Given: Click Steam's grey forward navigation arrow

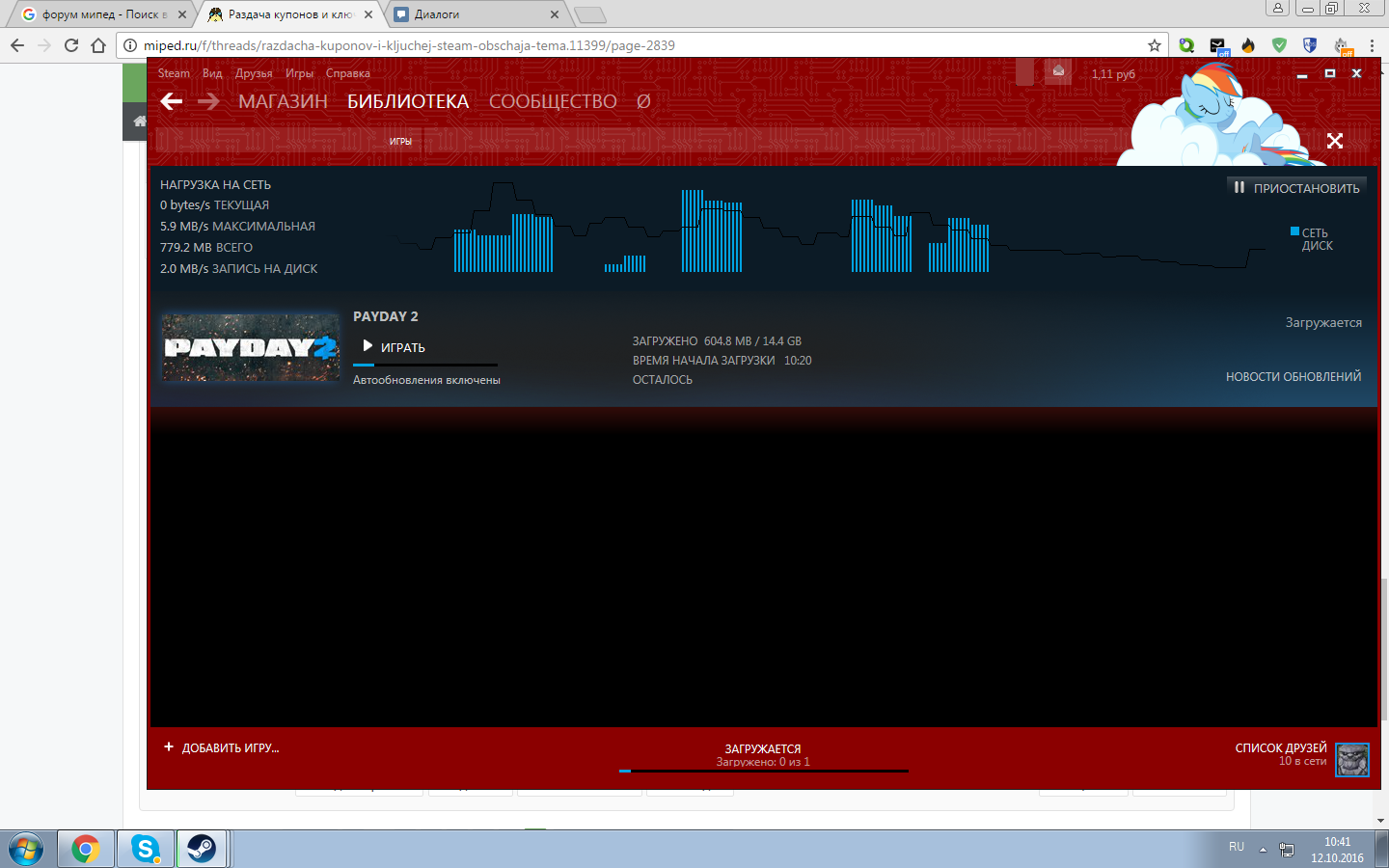Looking at the screenshot, I should (x=208, y=101).
